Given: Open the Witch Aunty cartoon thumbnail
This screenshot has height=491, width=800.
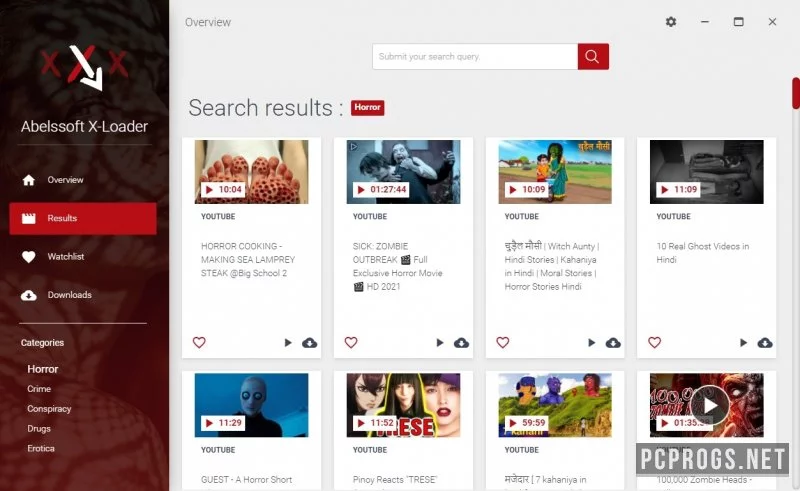Looking at the screenshot, I should coord(555,172).
